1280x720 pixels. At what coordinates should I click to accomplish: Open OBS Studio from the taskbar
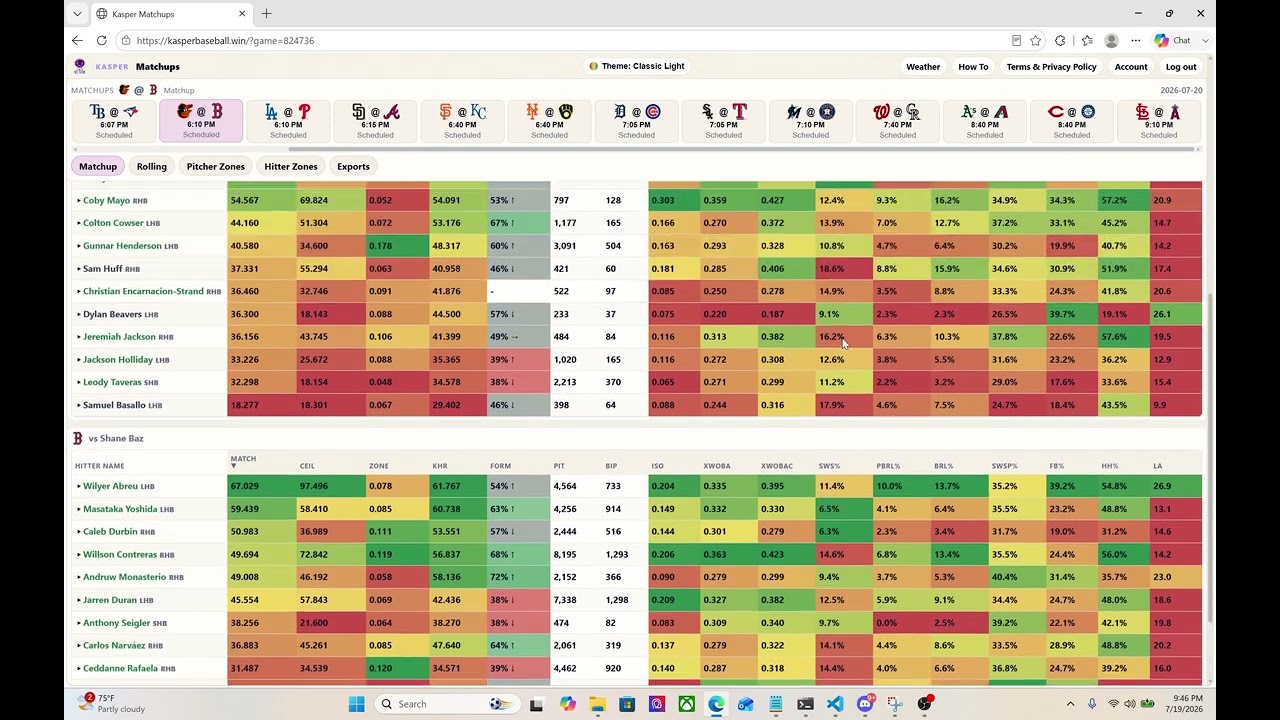click(x=924, y=704)
